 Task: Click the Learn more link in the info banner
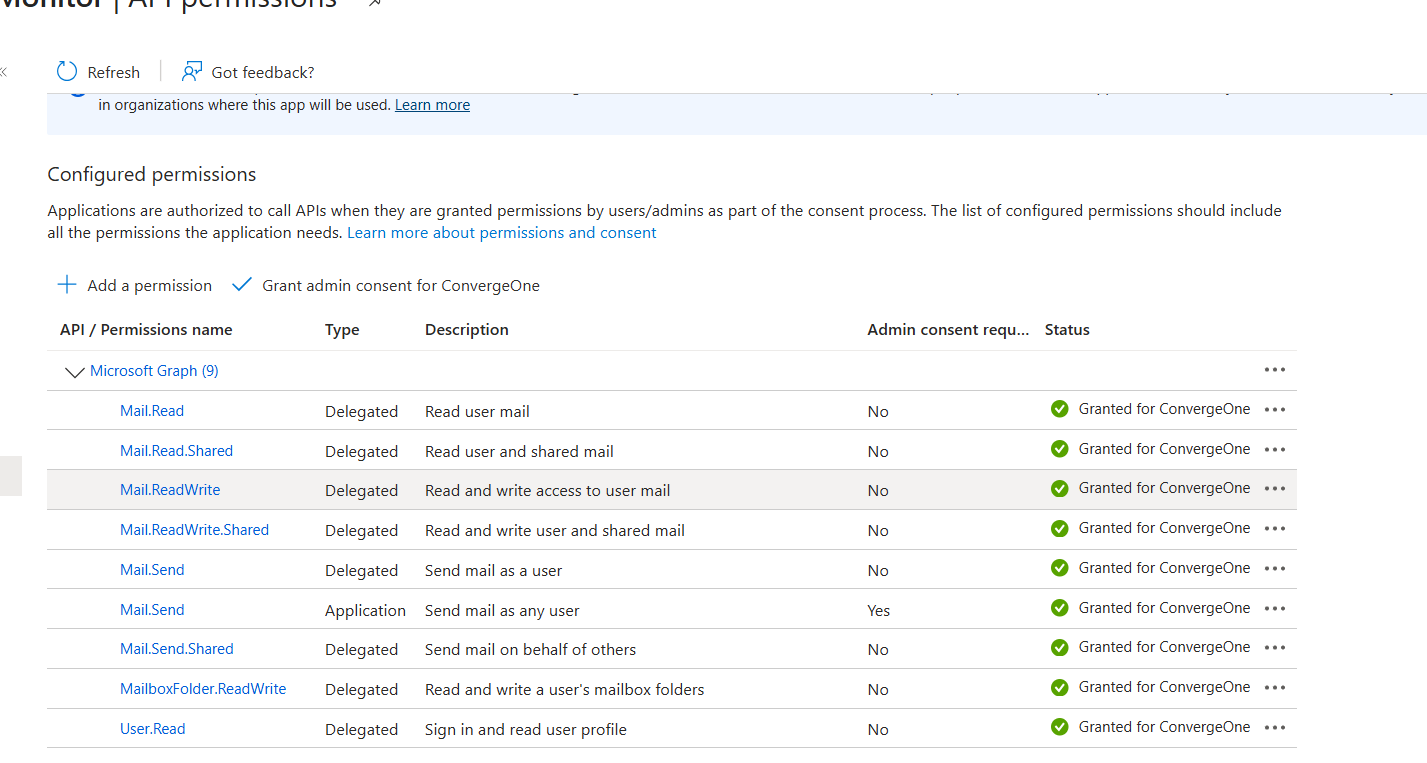[x=432, y=105]
